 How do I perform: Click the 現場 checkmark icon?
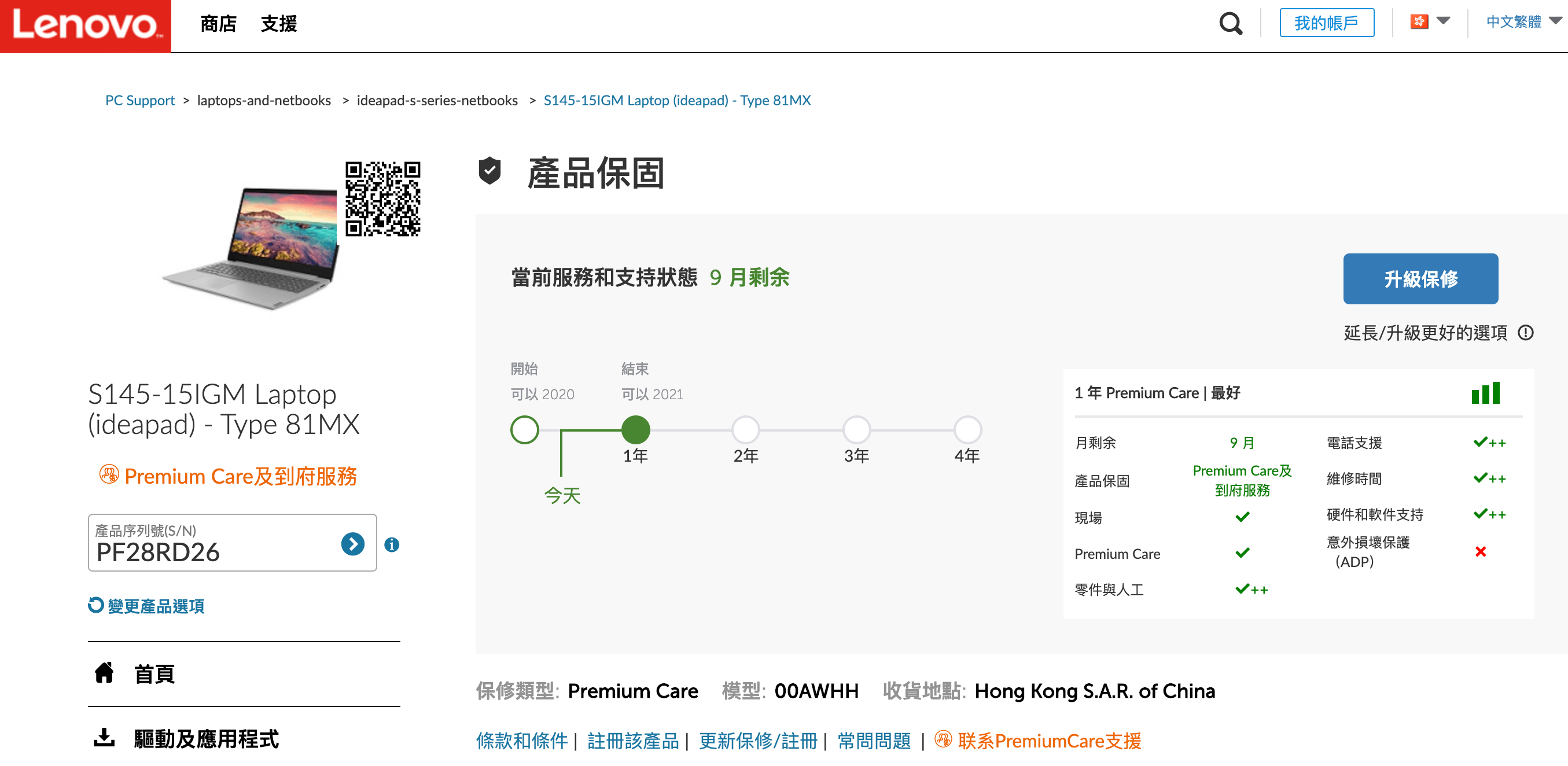[x=1242, y=517]
